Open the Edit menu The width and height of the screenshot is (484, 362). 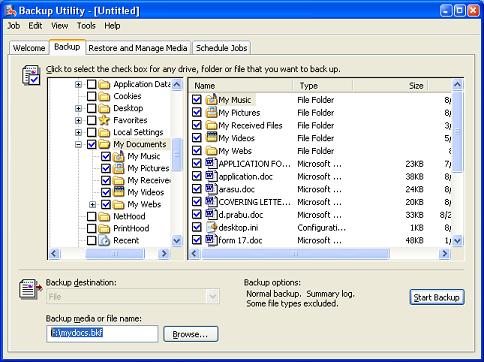pyautogui.click(x=35, y=26)
